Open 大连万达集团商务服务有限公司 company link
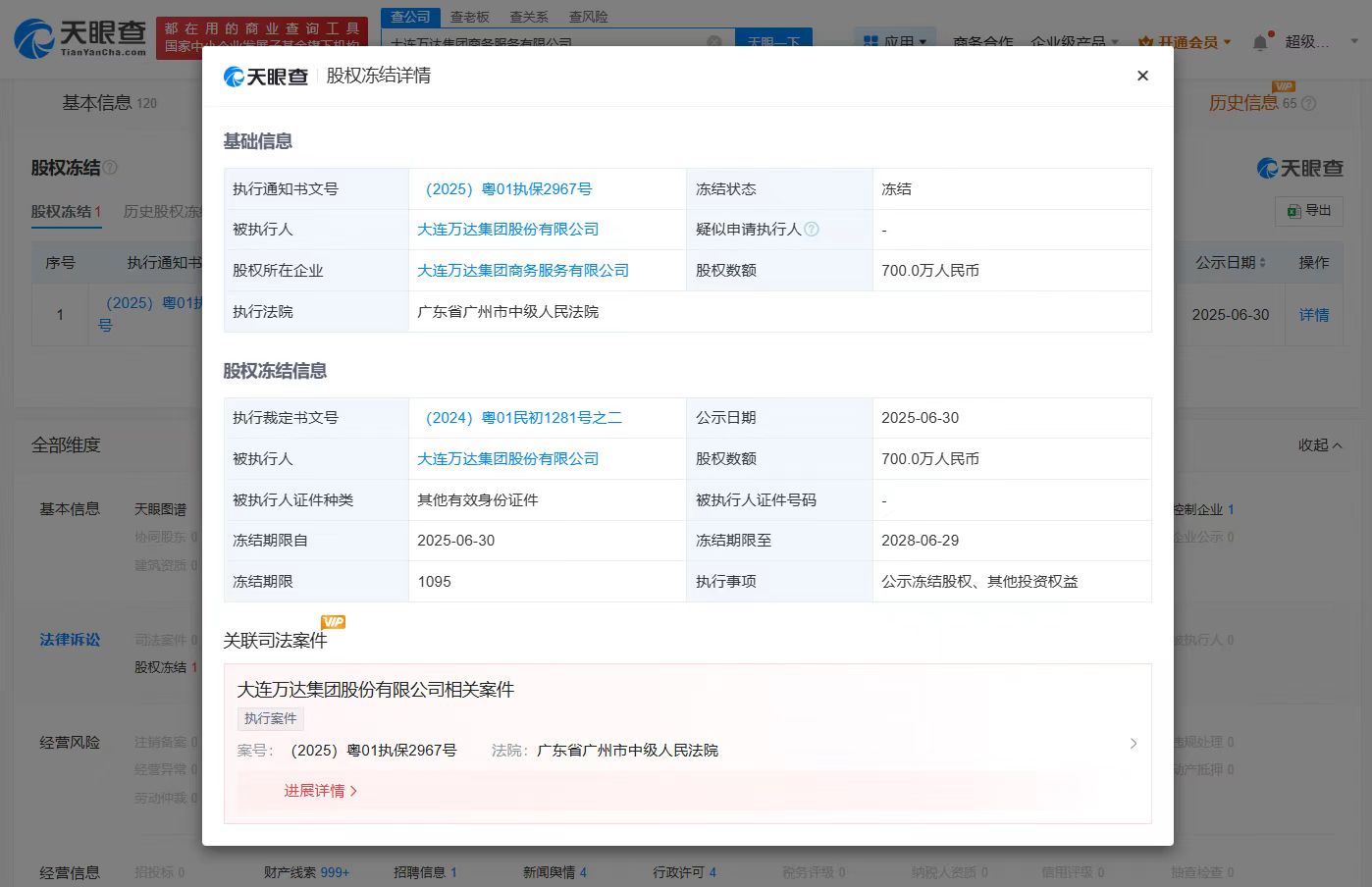Screen dimensions: 1372x887 pos(523,270)
